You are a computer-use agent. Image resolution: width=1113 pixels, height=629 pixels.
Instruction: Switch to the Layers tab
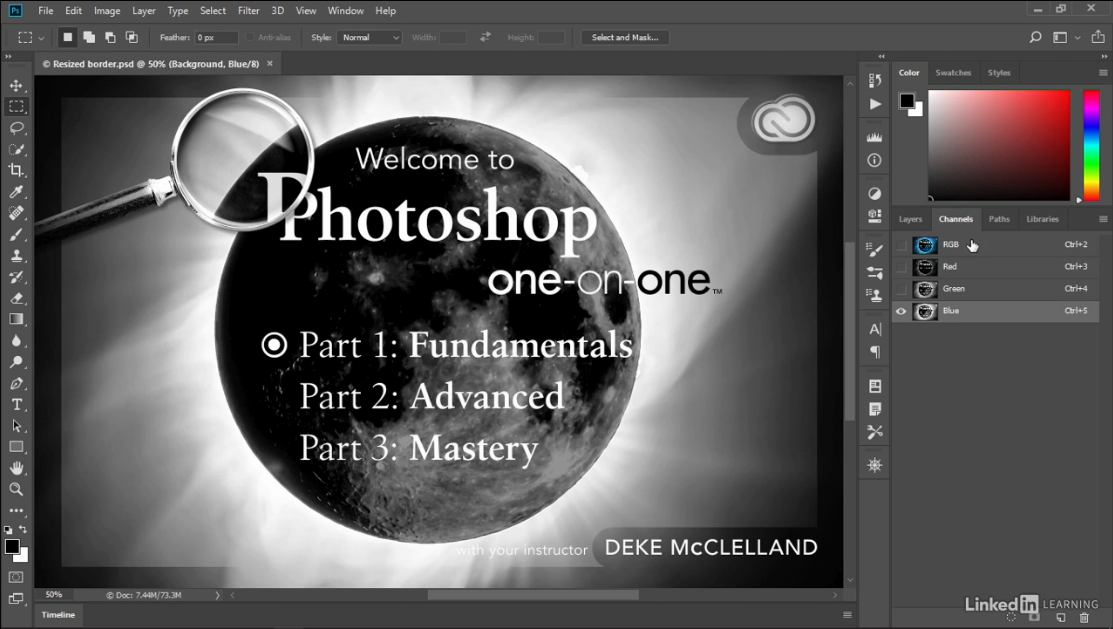(x=910, y=219)
